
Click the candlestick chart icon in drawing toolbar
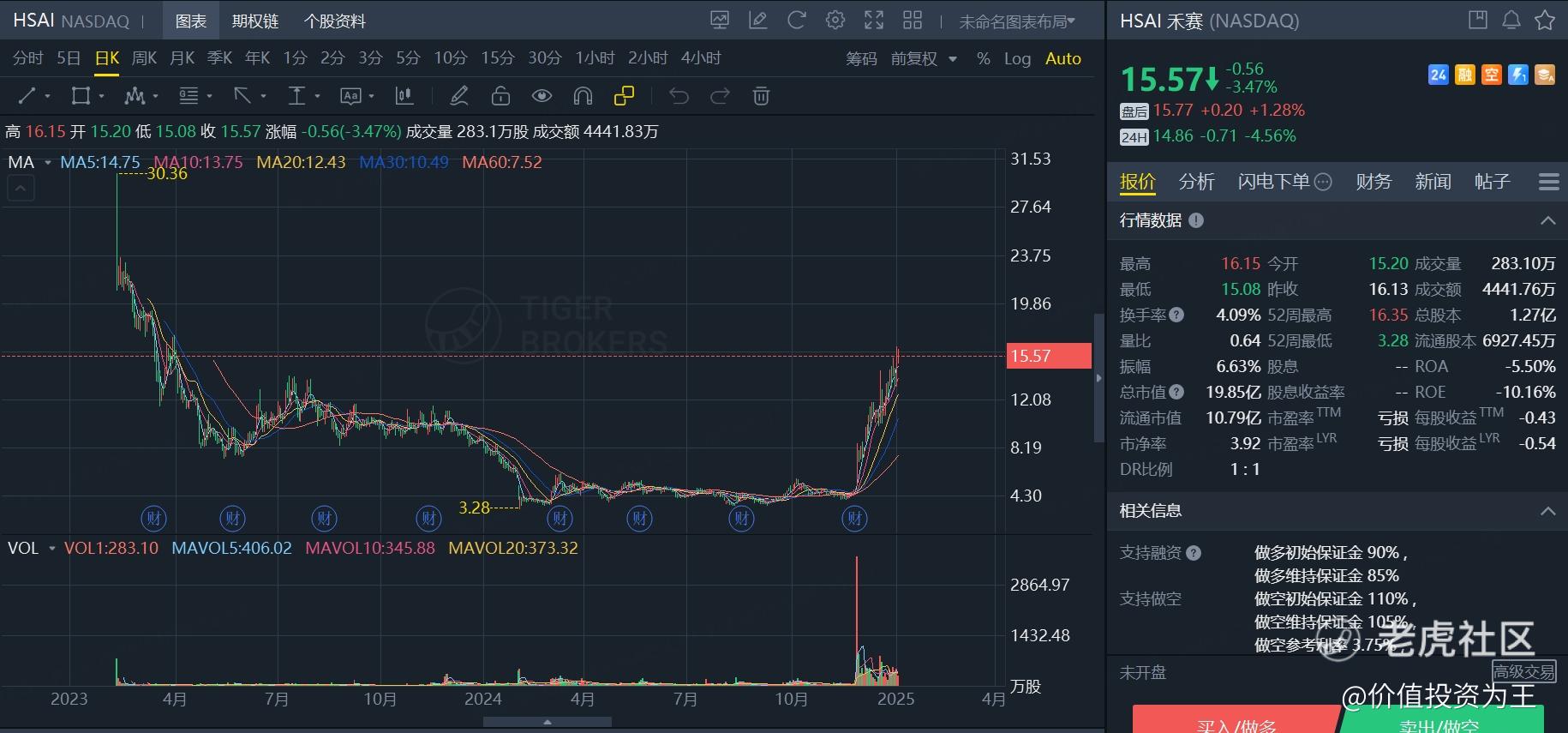click(404, 96)
